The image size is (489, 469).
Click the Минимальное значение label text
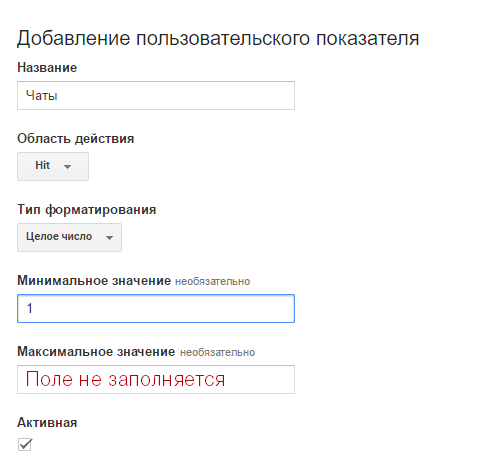[x=94, y=281]
